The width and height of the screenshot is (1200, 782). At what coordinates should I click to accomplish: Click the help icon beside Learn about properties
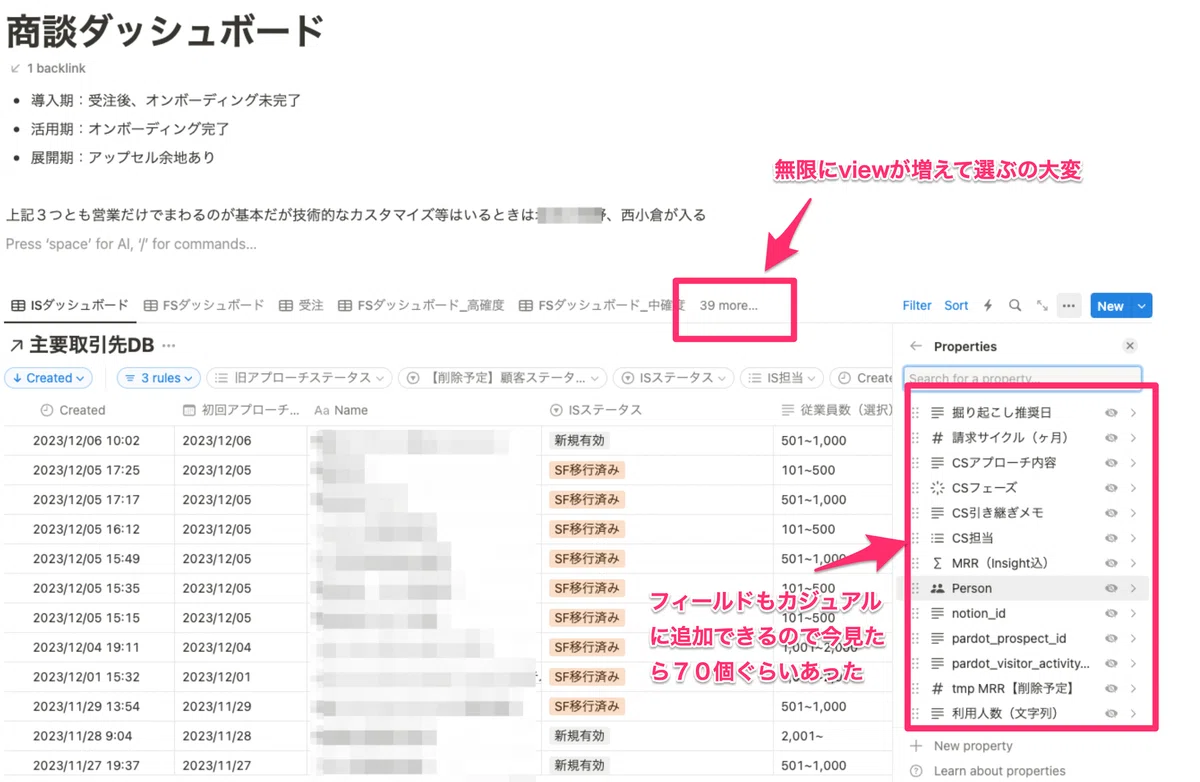tap(916, 771)
